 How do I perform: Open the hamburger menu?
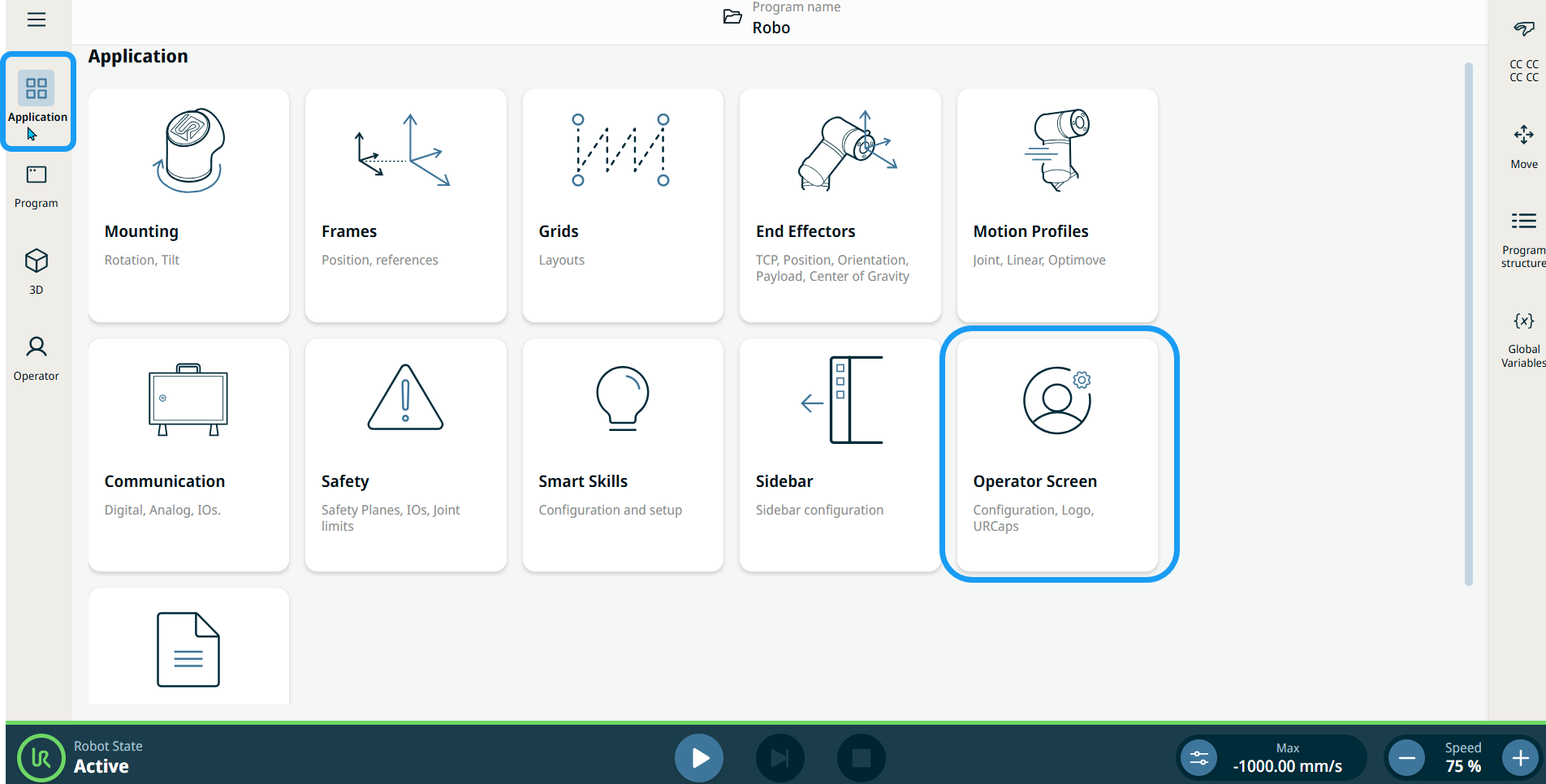(37, 19)
